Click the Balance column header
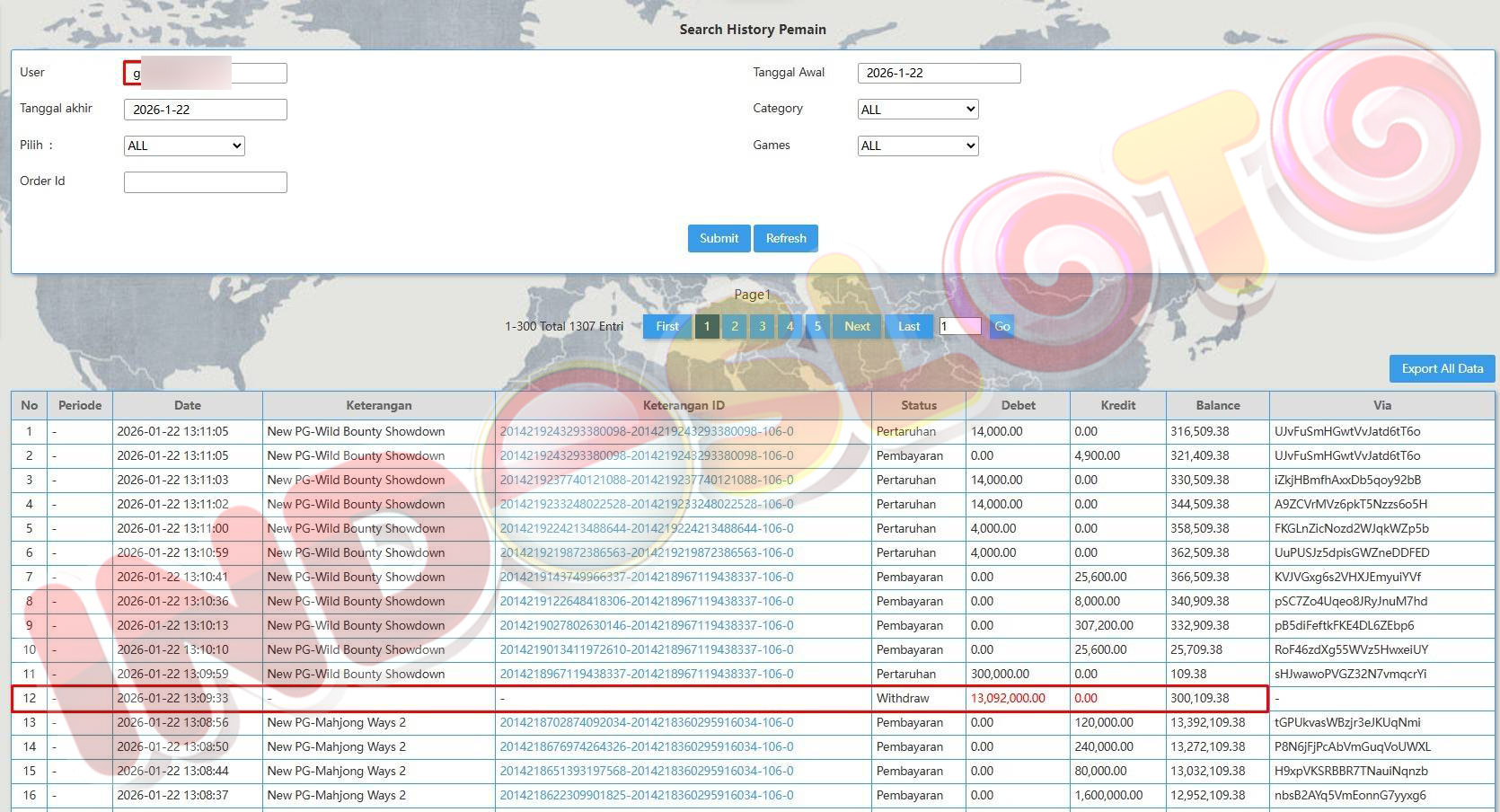This screenshot has width=1500, height=812. click(x=1217, y=405)
